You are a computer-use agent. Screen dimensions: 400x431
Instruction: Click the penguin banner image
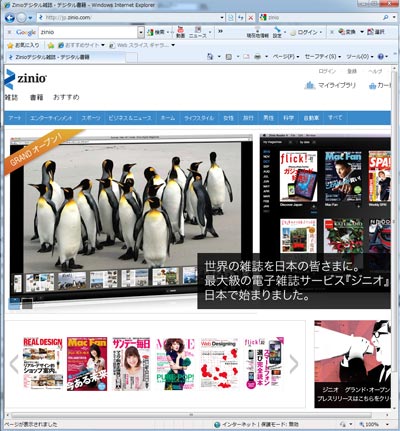[x=131, y=207]
